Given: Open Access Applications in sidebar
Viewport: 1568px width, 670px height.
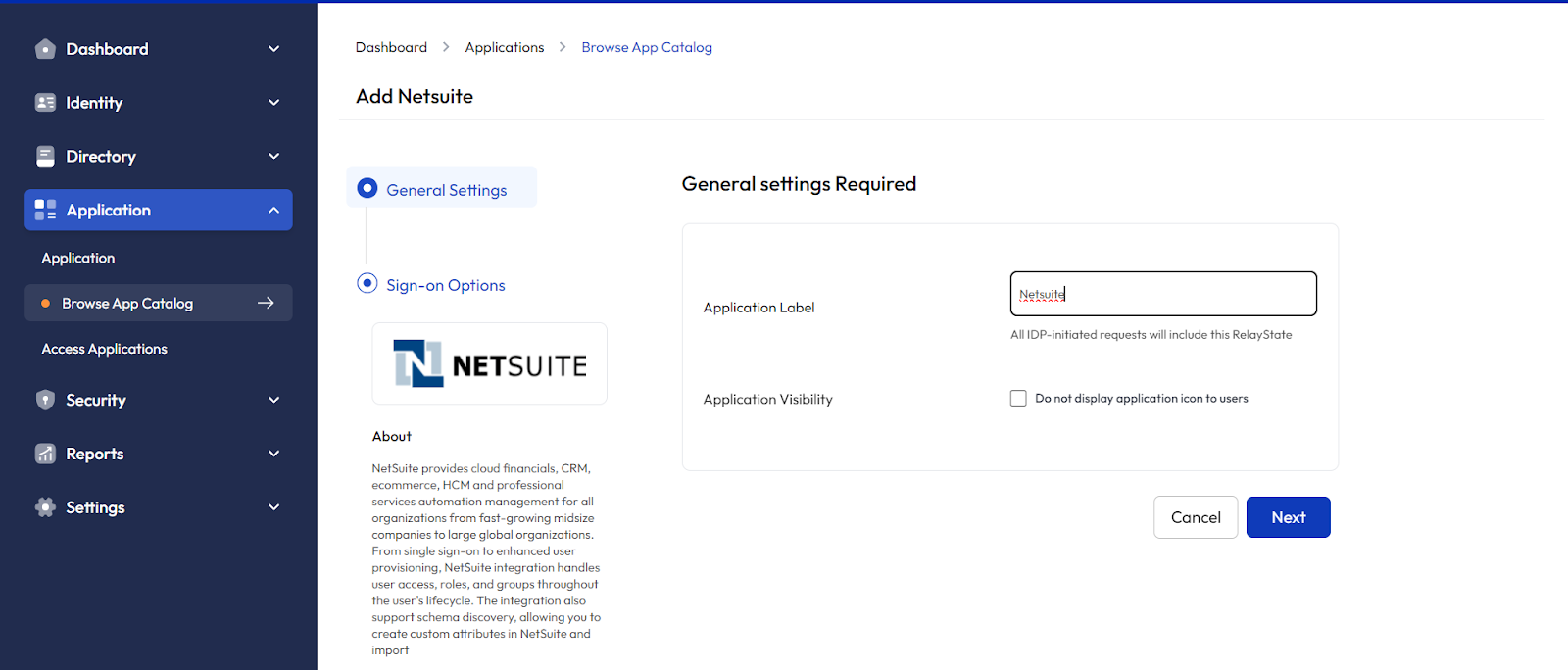Looking at the screenshot, I should (x=105, y=349).
